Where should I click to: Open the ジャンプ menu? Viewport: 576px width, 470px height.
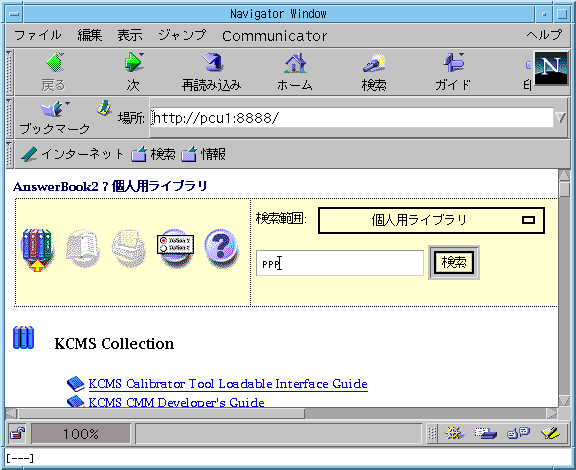point(183,36)
